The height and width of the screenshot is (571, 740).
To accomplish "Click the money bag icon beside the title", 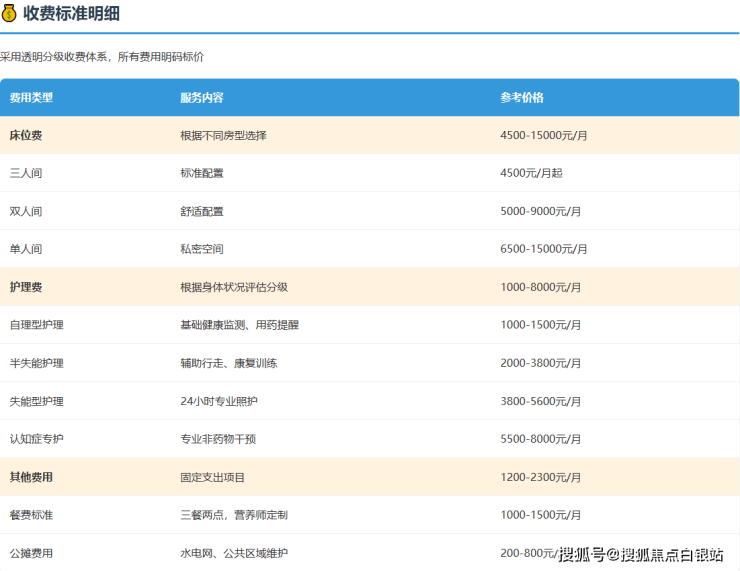I will point(10,14).
